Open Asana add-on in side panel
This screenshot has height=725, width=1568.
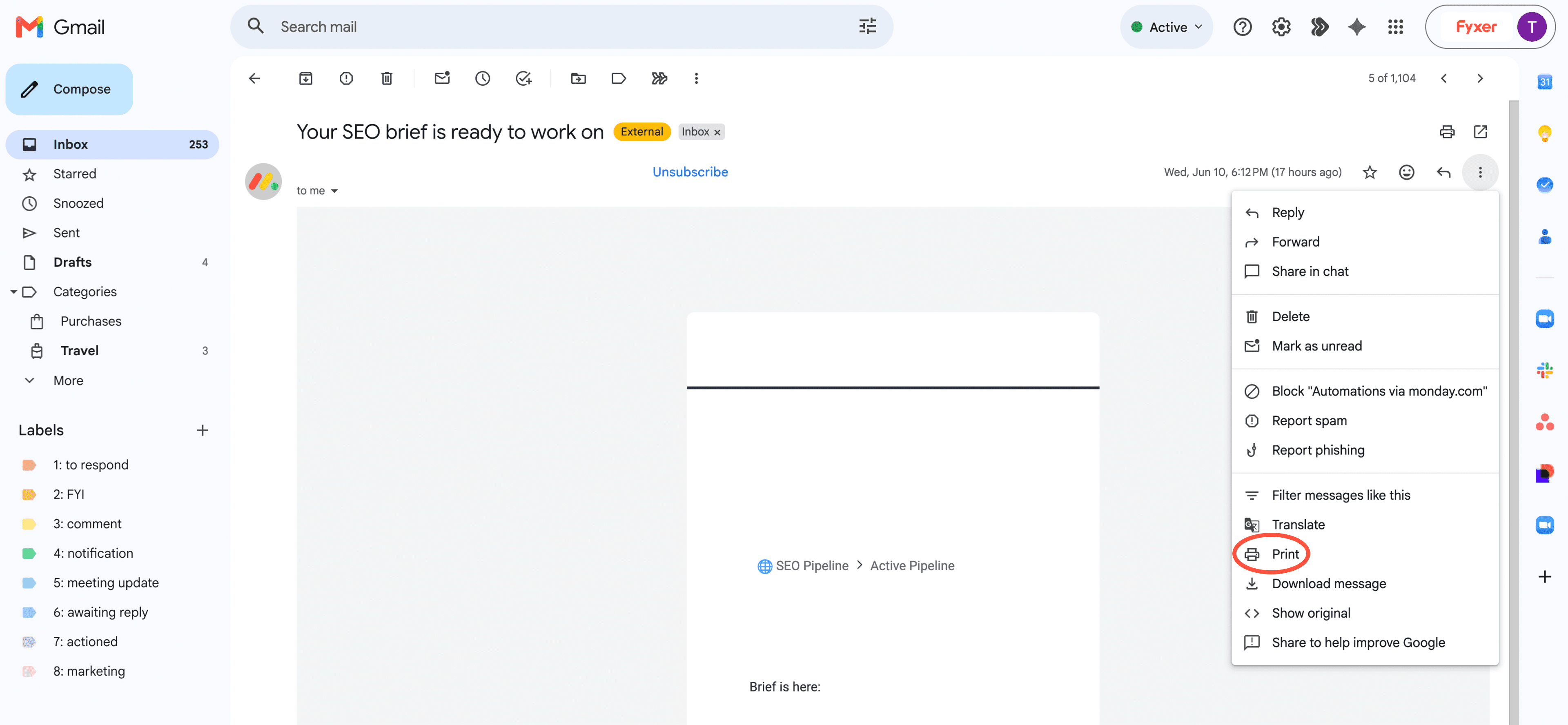point(1544,422)
